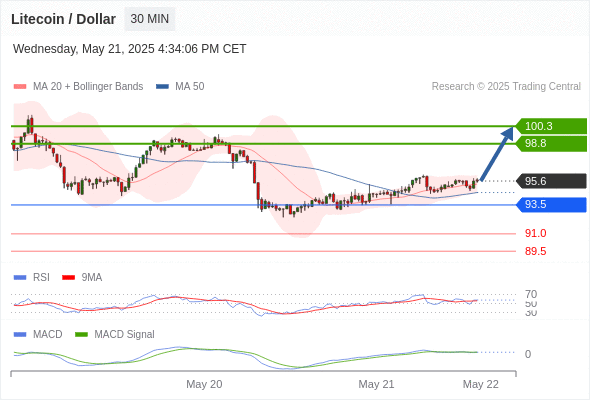Click the MA 50 blue legend swatch
Viewport: 590px width, 400px height.
click(163, 87)
